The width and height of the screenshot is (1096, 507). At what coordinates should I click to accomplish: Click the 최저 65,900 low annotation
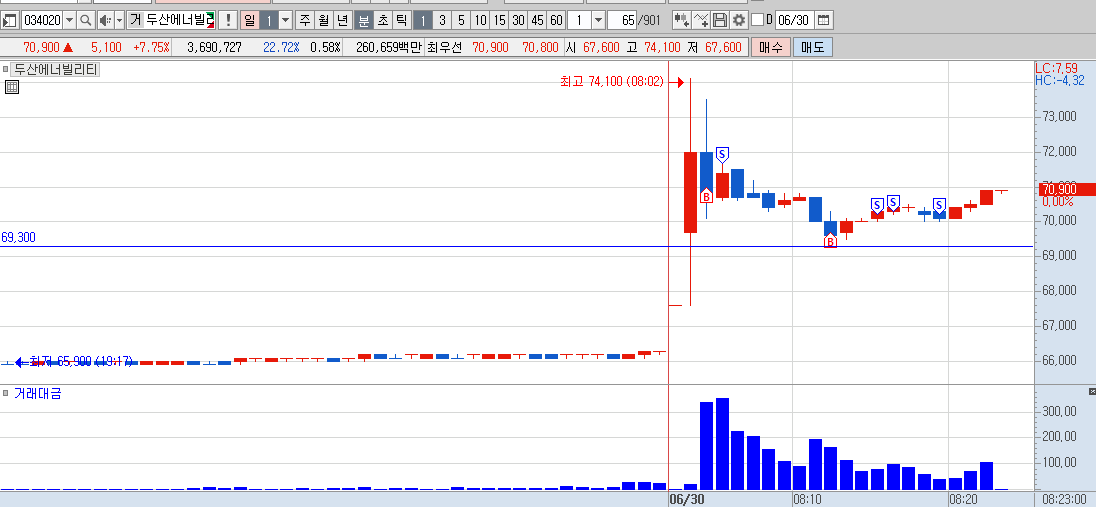click(x=80, y=362)
